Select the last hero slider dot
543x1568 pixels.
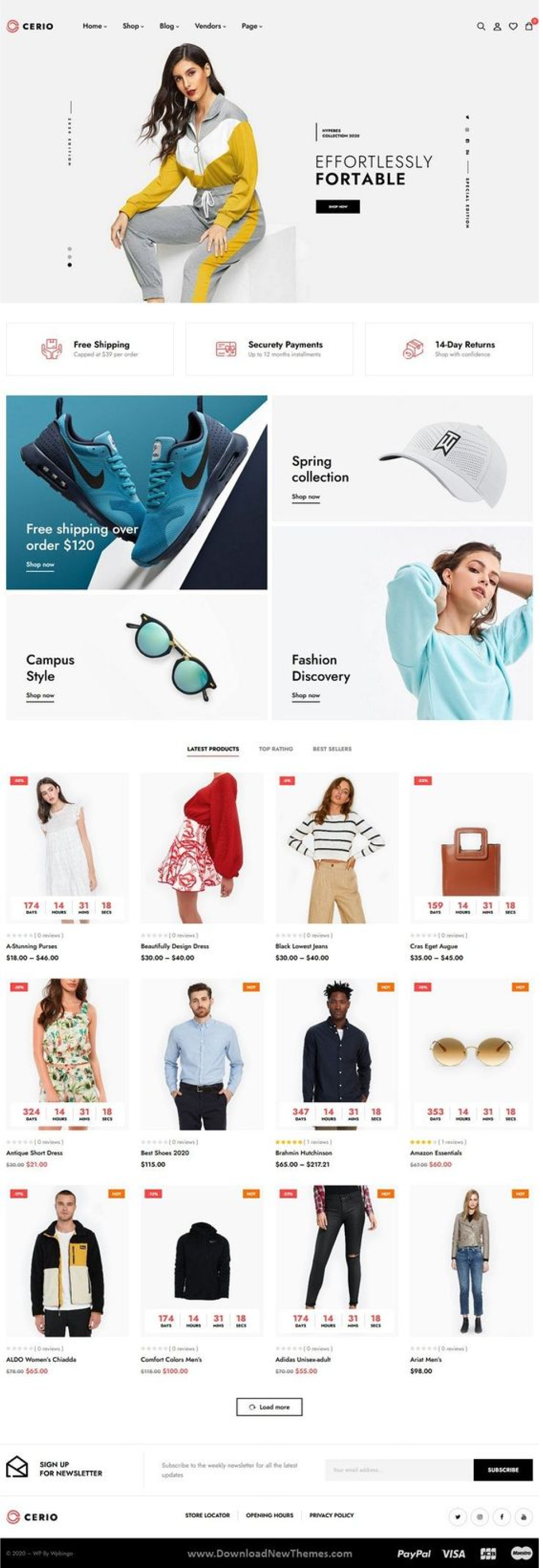pyautogui.click(x=70, y=267)
